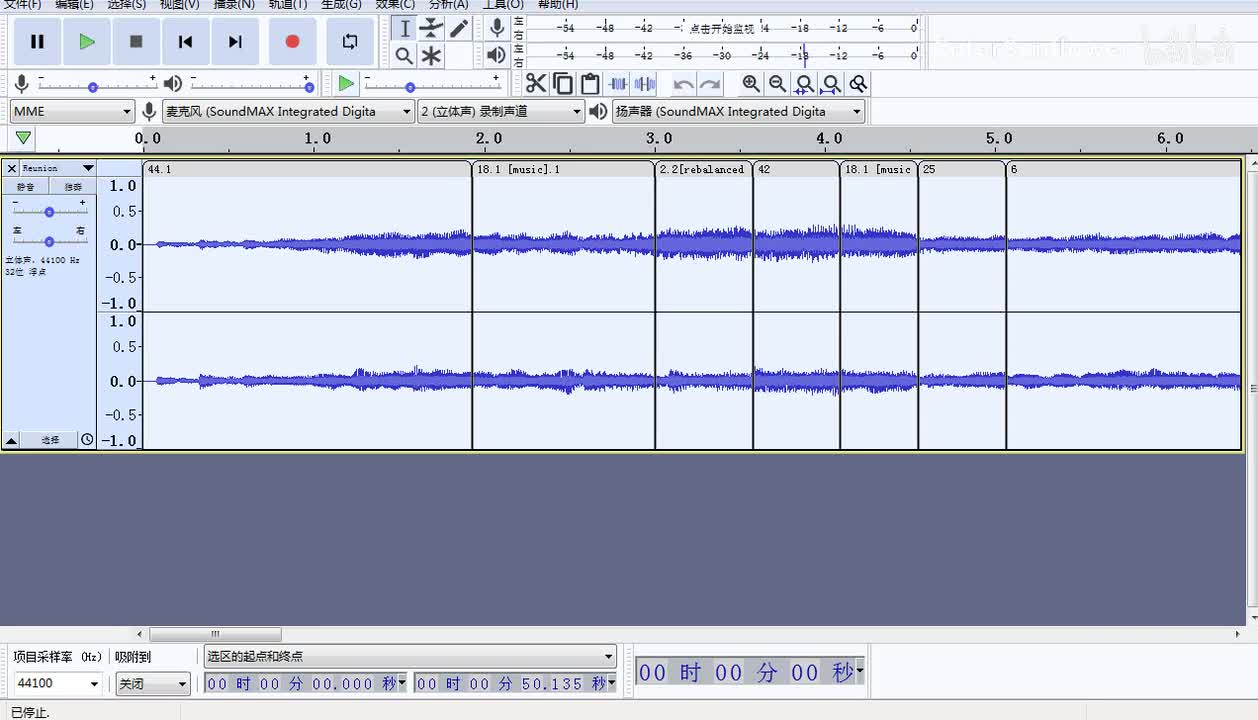
Task: Click the clip title '2.2[rebalanced'
Action: 702,169
